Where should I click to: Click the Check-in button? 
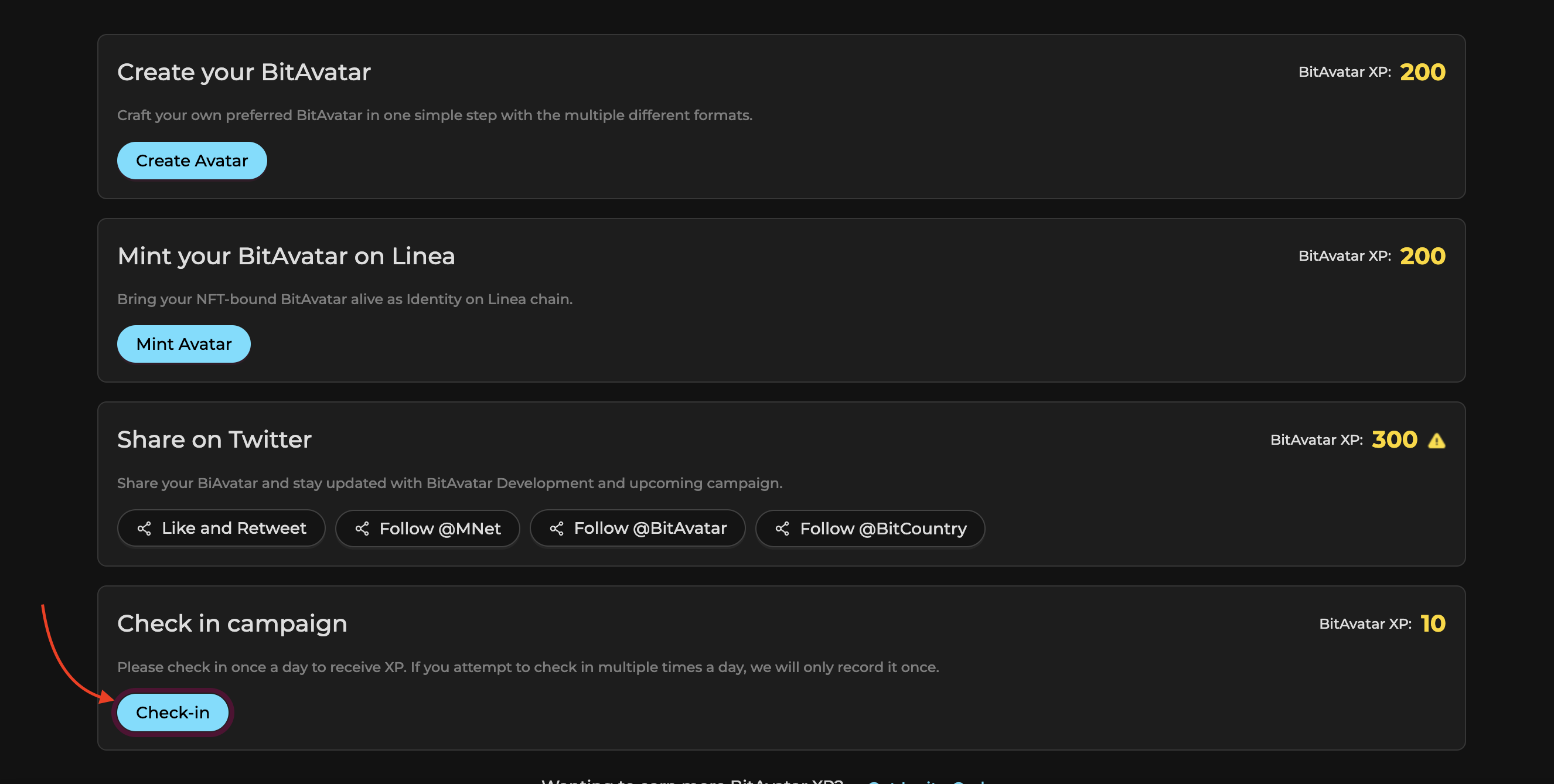[x=172, y=713]
